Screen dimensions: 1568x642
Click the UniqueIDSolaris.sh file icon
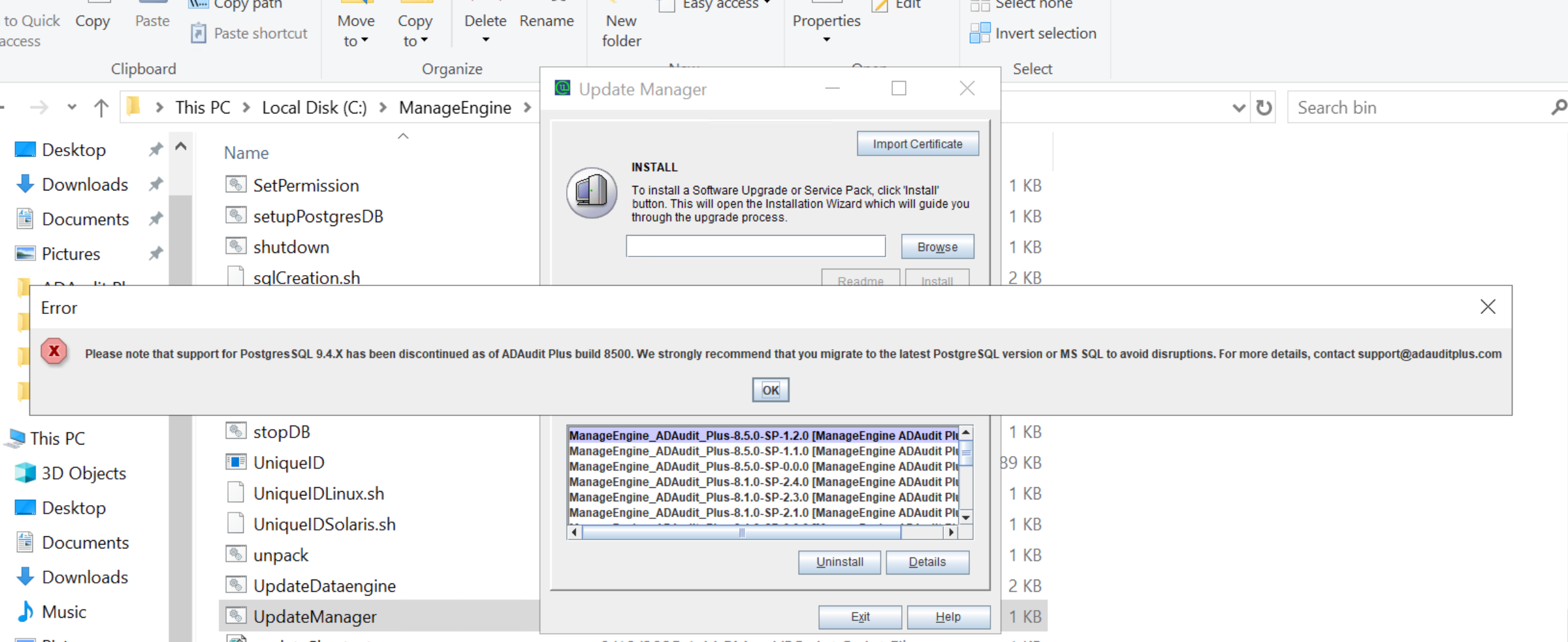tap(236, 524)
